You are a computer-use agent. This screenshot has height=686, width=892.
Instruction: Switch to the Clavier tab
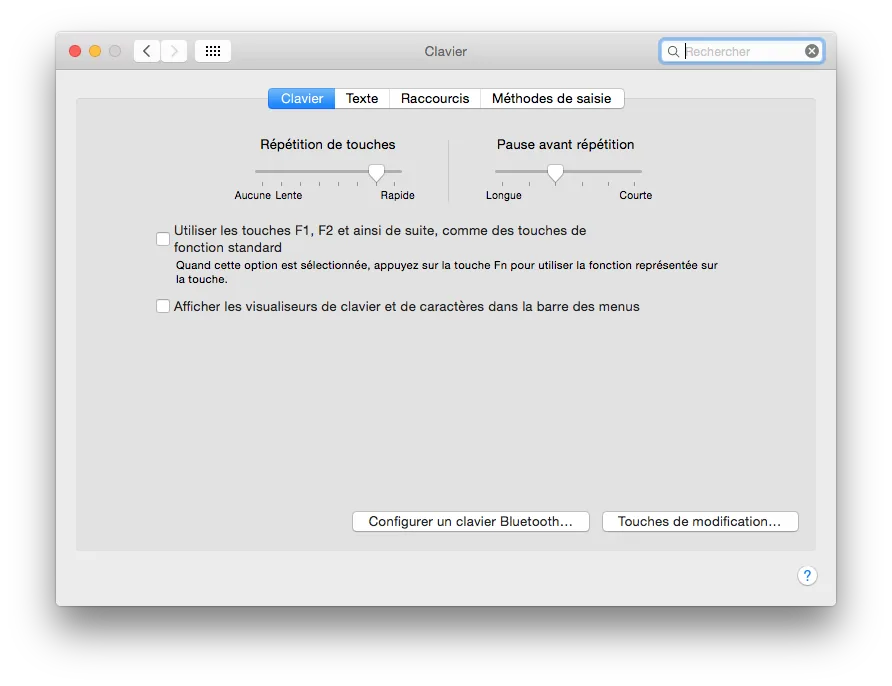tap(302, 98)
